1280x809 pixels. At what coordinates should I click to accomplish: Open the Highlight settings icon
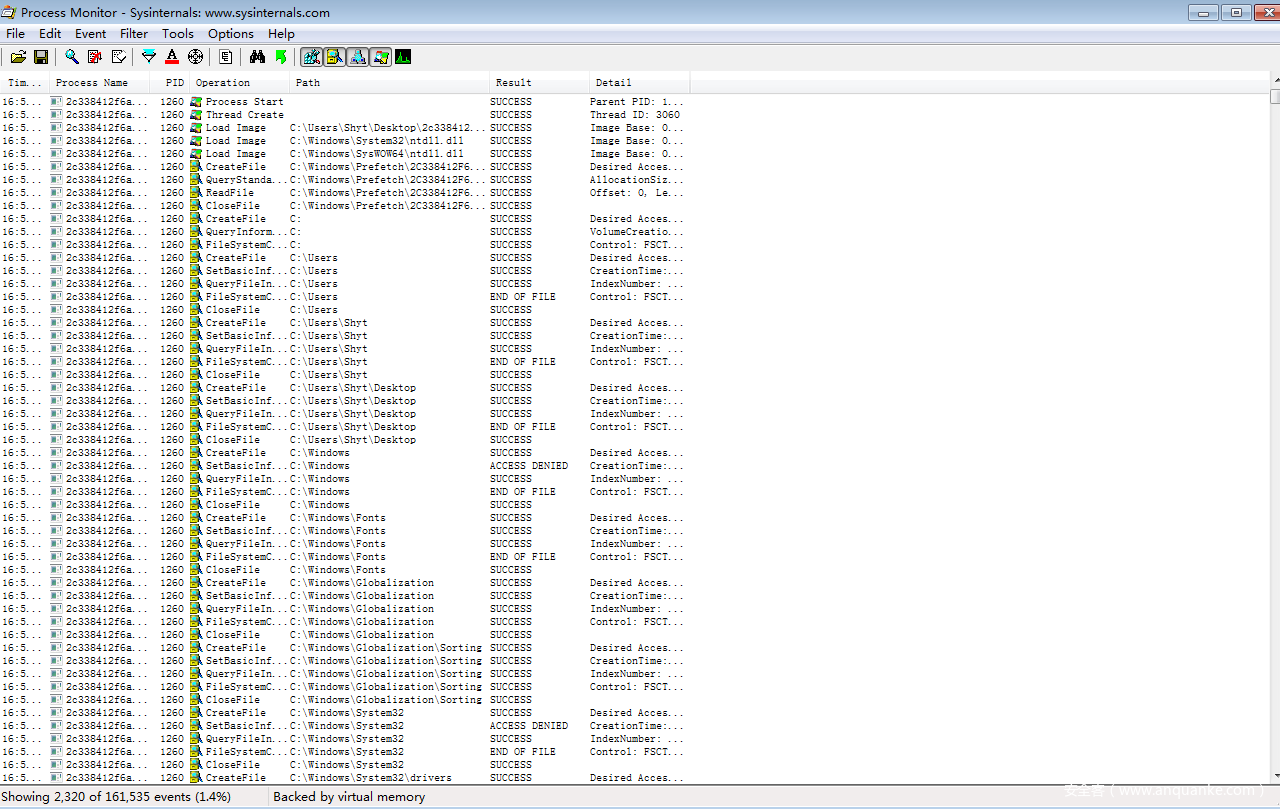pyautogui.click(x=172, y=57)
